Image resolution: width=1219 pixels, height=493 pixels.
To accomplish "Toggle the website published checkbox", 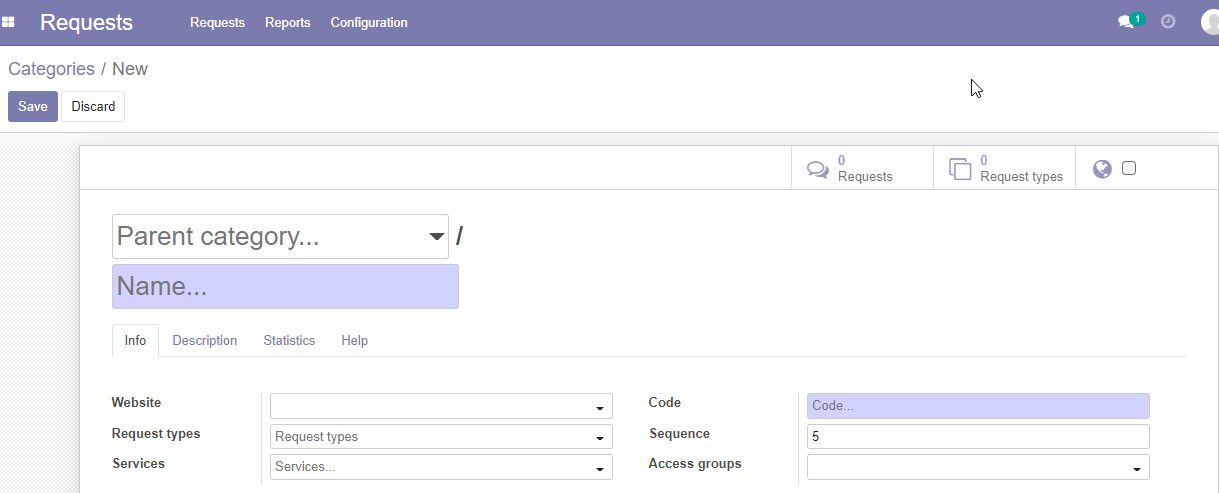I will click(1129, 168).
